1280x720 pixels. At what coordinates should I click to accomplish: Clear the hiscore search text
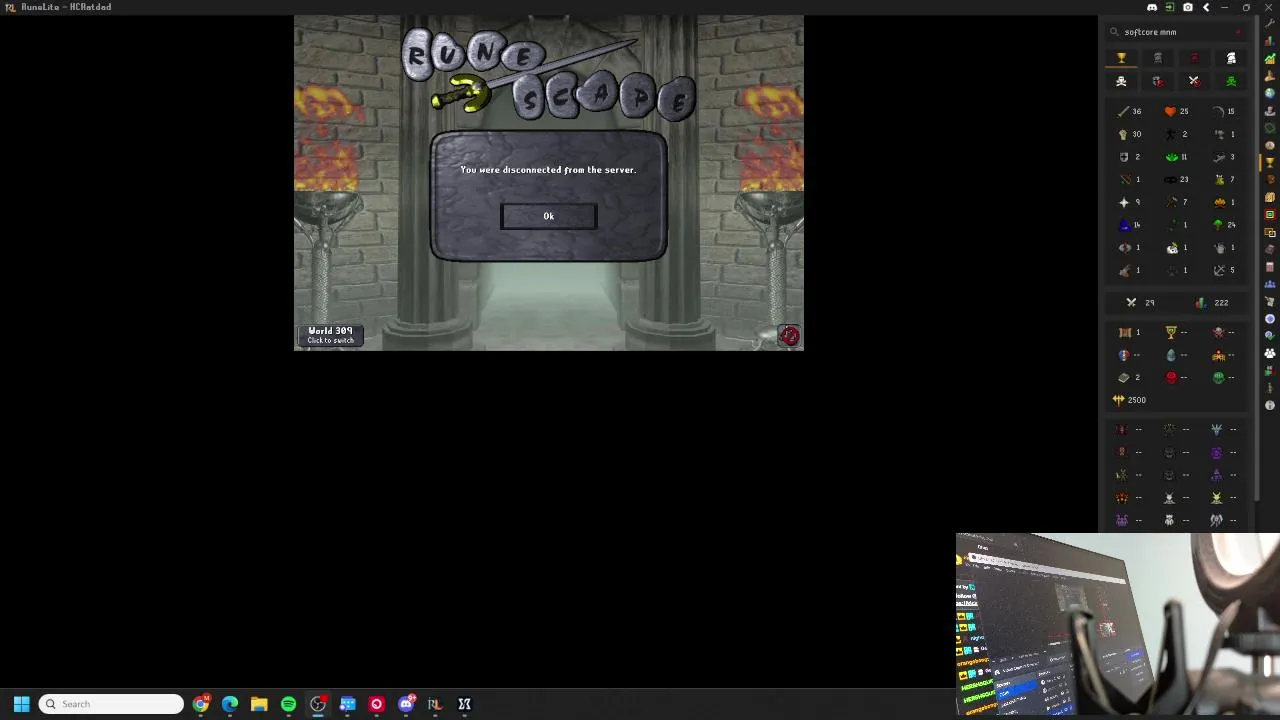[1239, 32]
